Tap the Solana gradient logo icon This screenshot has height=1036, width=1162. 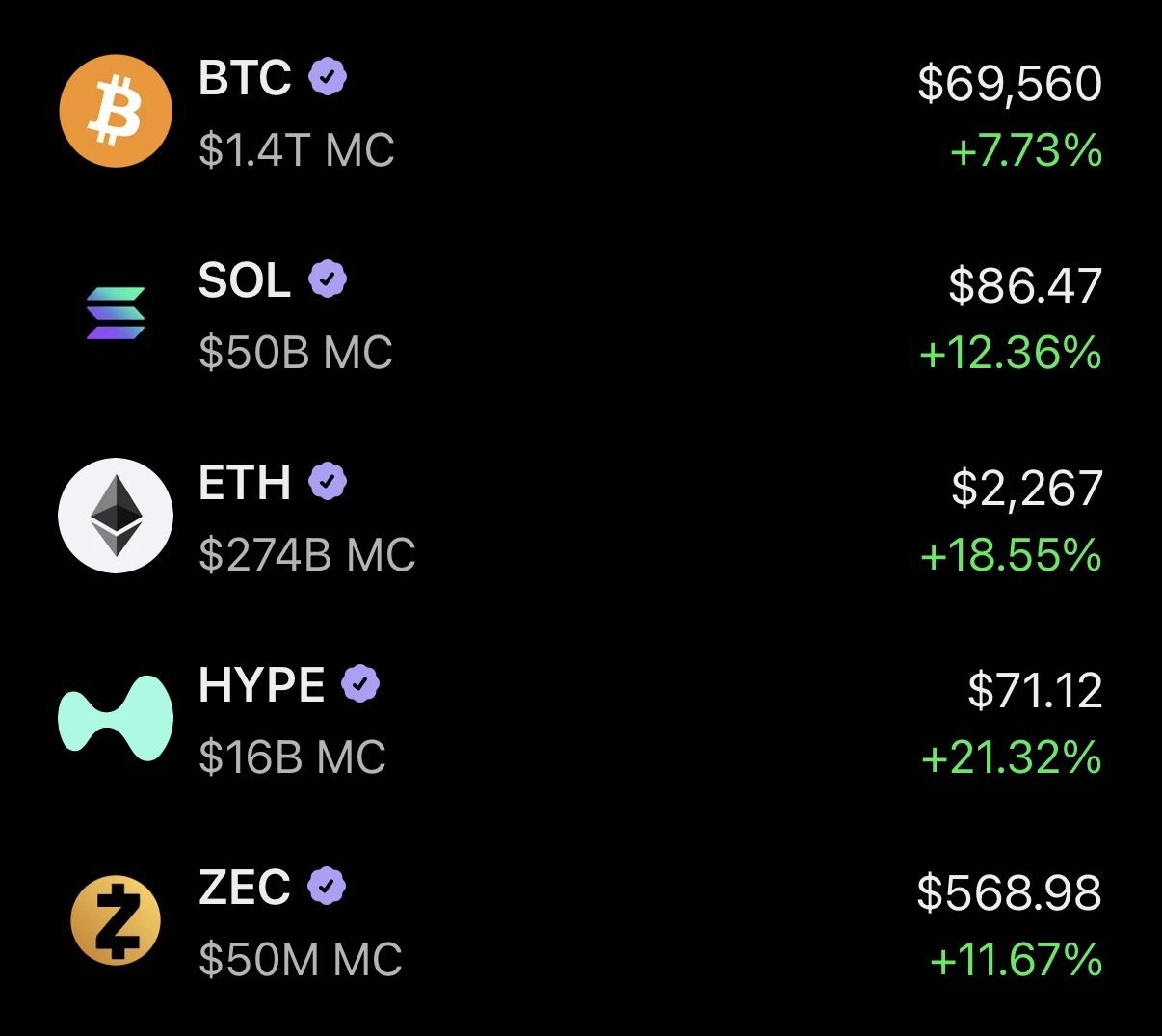[116, 313]
